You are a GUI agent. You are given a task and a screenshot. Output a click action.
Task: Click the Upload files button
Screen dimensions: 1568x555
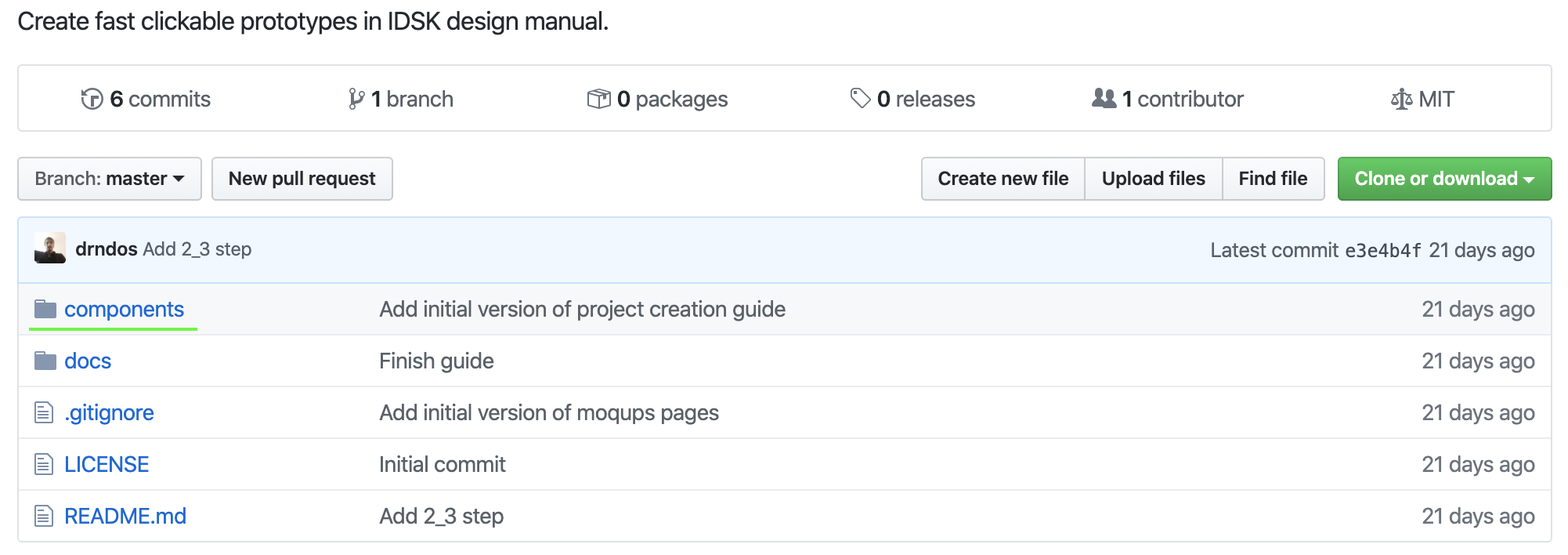1153,179
